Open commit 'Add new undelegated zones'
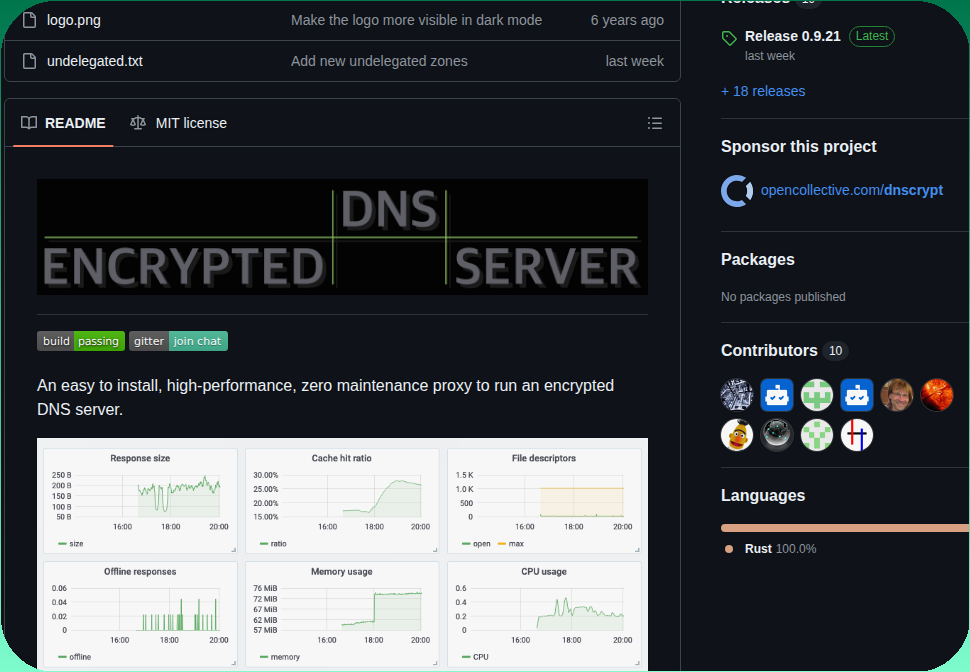 pos(379,61)
